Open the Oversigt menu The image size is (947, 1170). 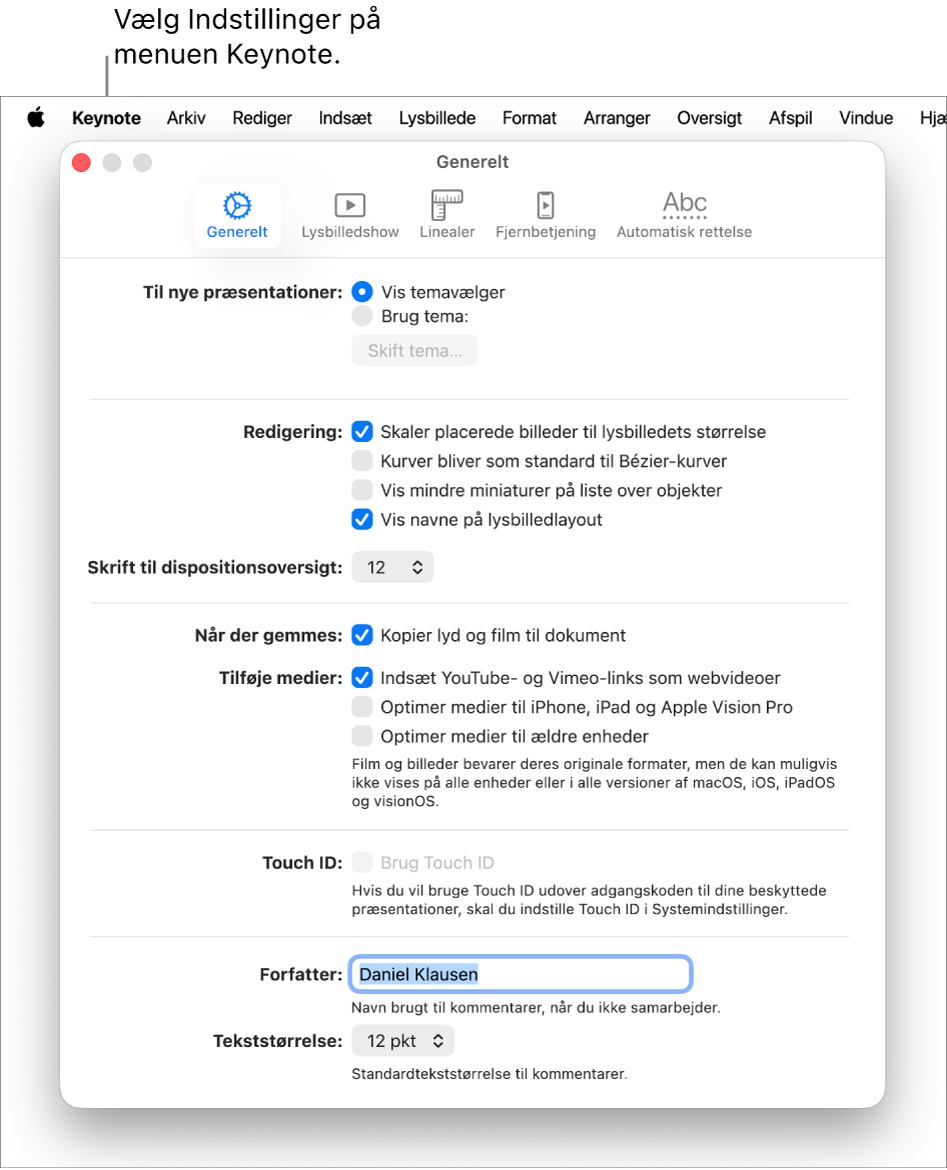pyautogui.click(x=710, y=118)
